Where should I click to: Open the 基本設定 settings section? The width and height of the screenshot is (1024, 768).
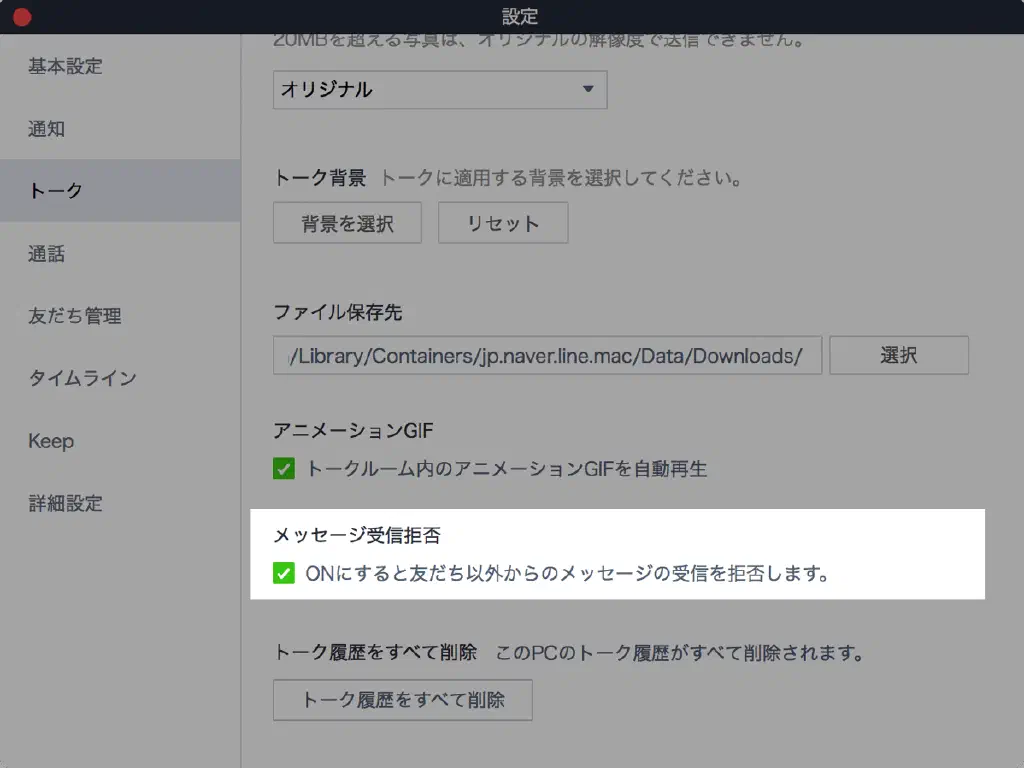click(x=65, y=67)
